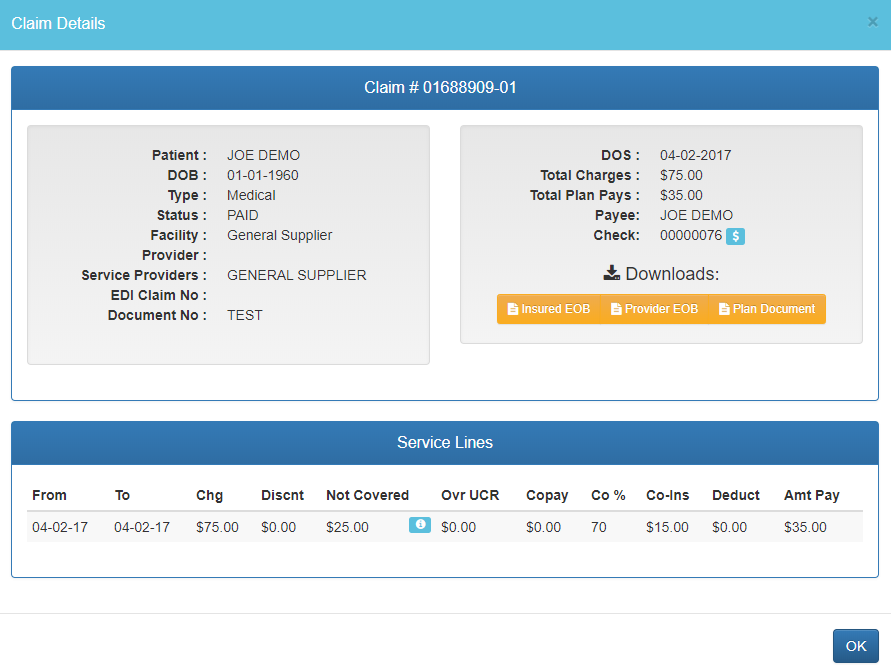891x669 pixels.
Task: Select the Chg cell $75.00
Action: coord(217,527)
